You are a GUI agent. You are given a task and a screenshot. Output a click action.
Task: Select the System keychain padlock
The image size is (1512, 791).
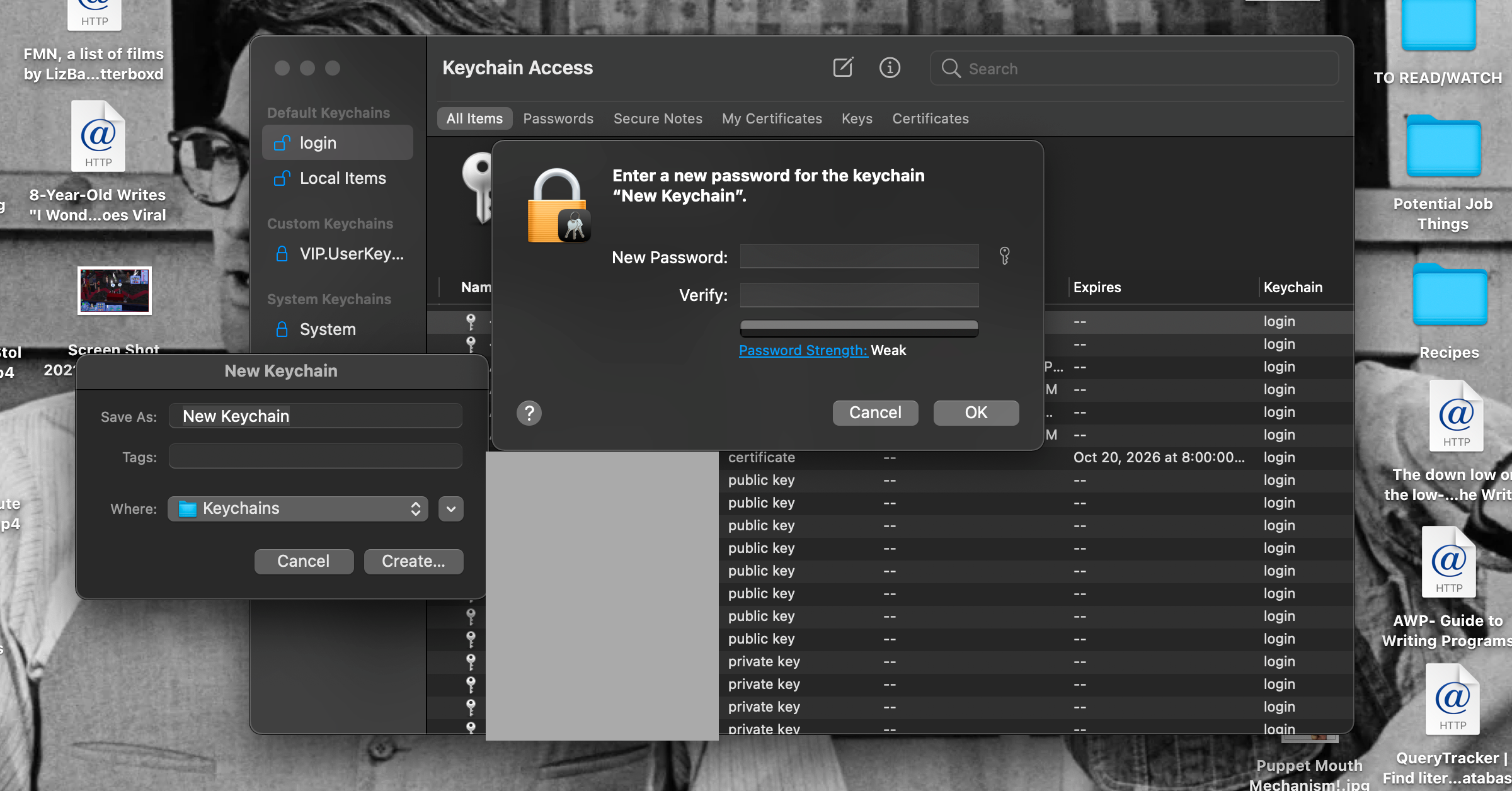(282, 329)
